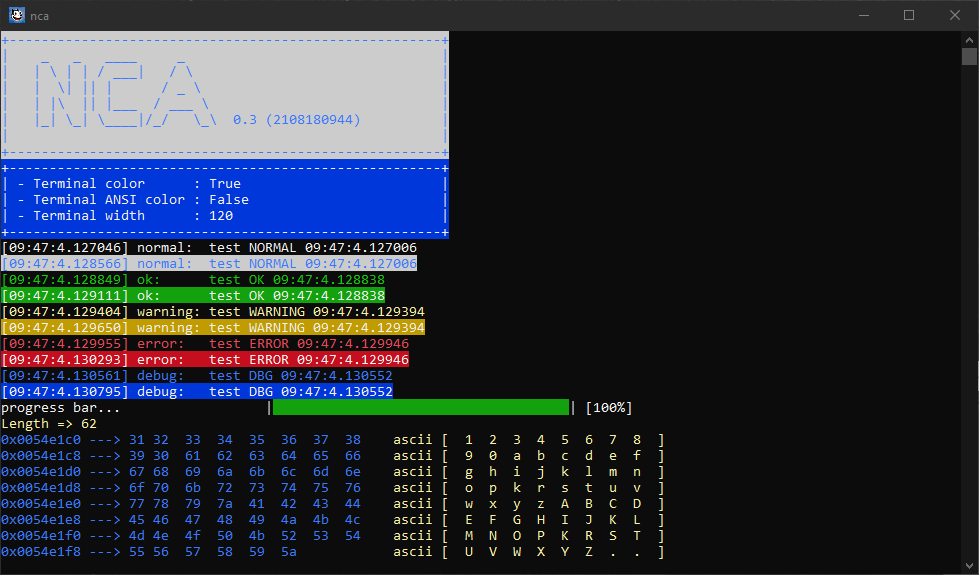Click the hex address 0x0054e1c0
Image resolution: width=979 pixels, height=575 pixels.
[41, 440]
